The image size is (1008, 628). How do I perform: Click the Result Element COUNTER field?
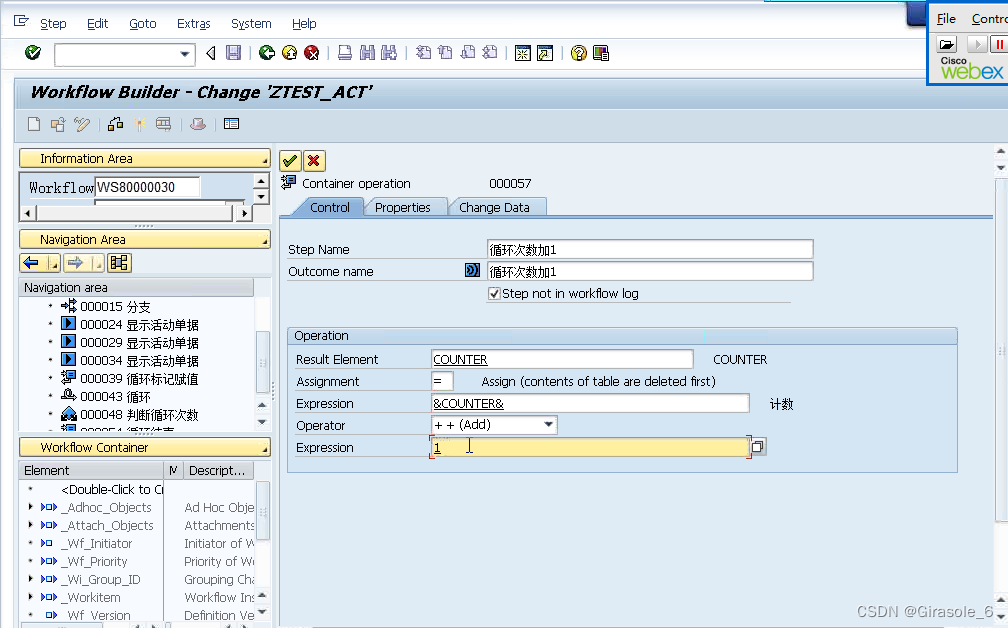point(562,359)
